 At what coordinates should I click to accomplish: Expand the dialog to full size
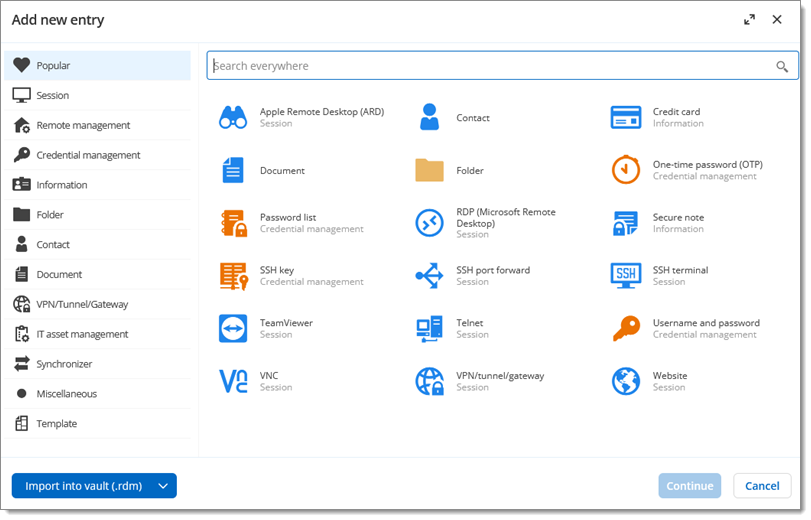tap(749, 20)
